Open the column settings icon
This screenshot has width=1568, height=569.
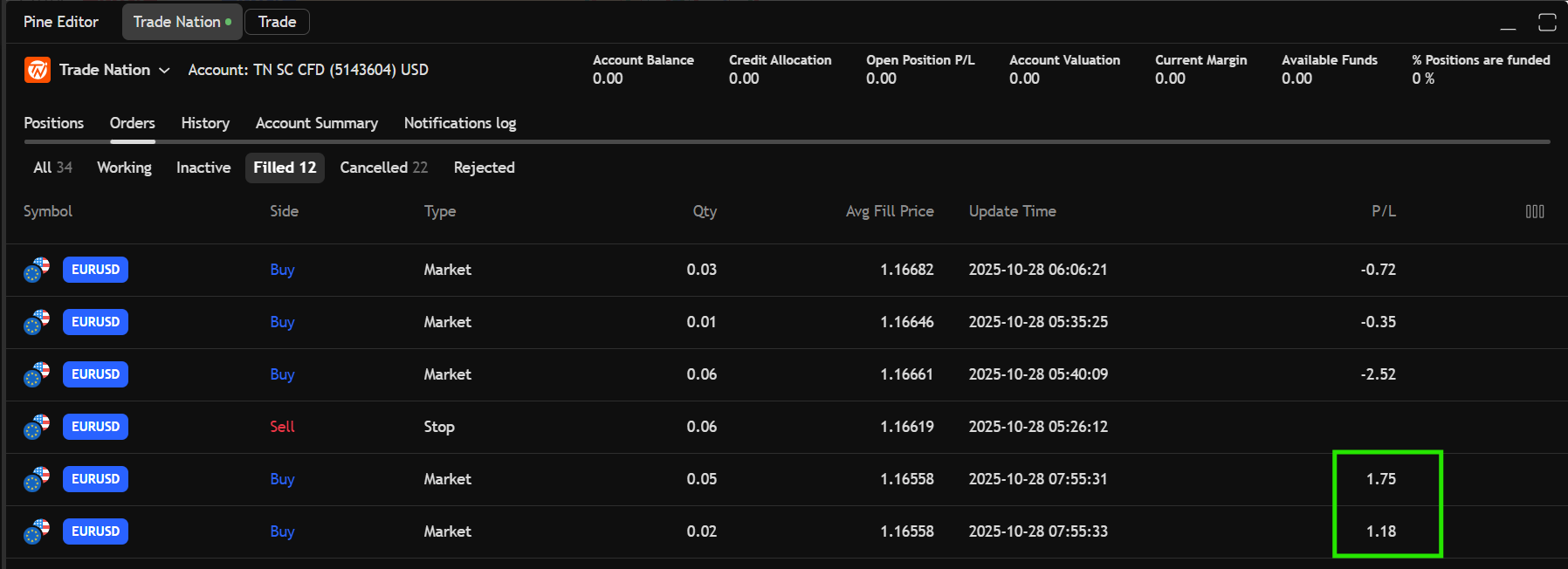[x=1534, y=211]
